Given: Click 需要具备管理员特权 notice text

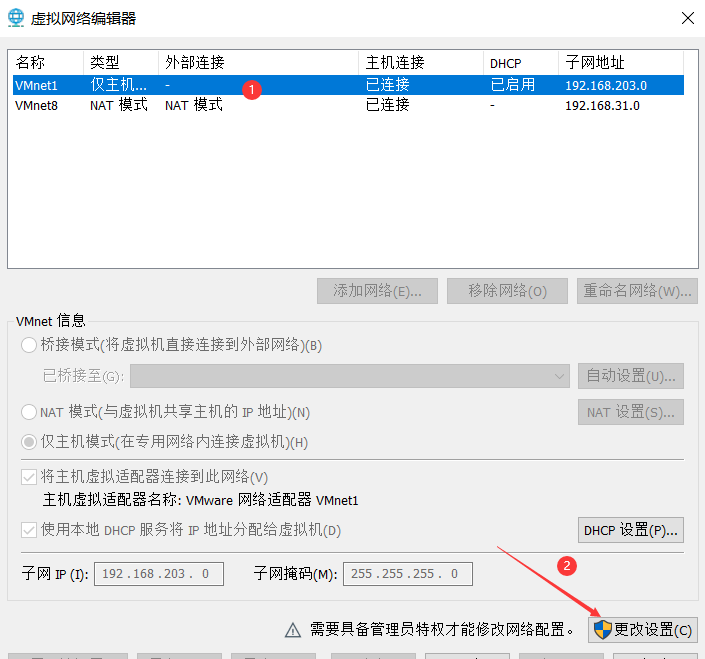Looking at the screenshot, I should (442, 629).
